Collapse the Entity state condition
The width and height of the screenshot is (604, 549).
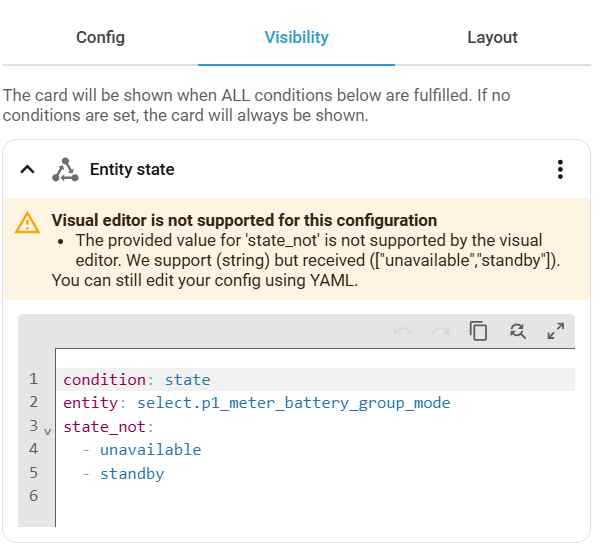tap(27, 169)
